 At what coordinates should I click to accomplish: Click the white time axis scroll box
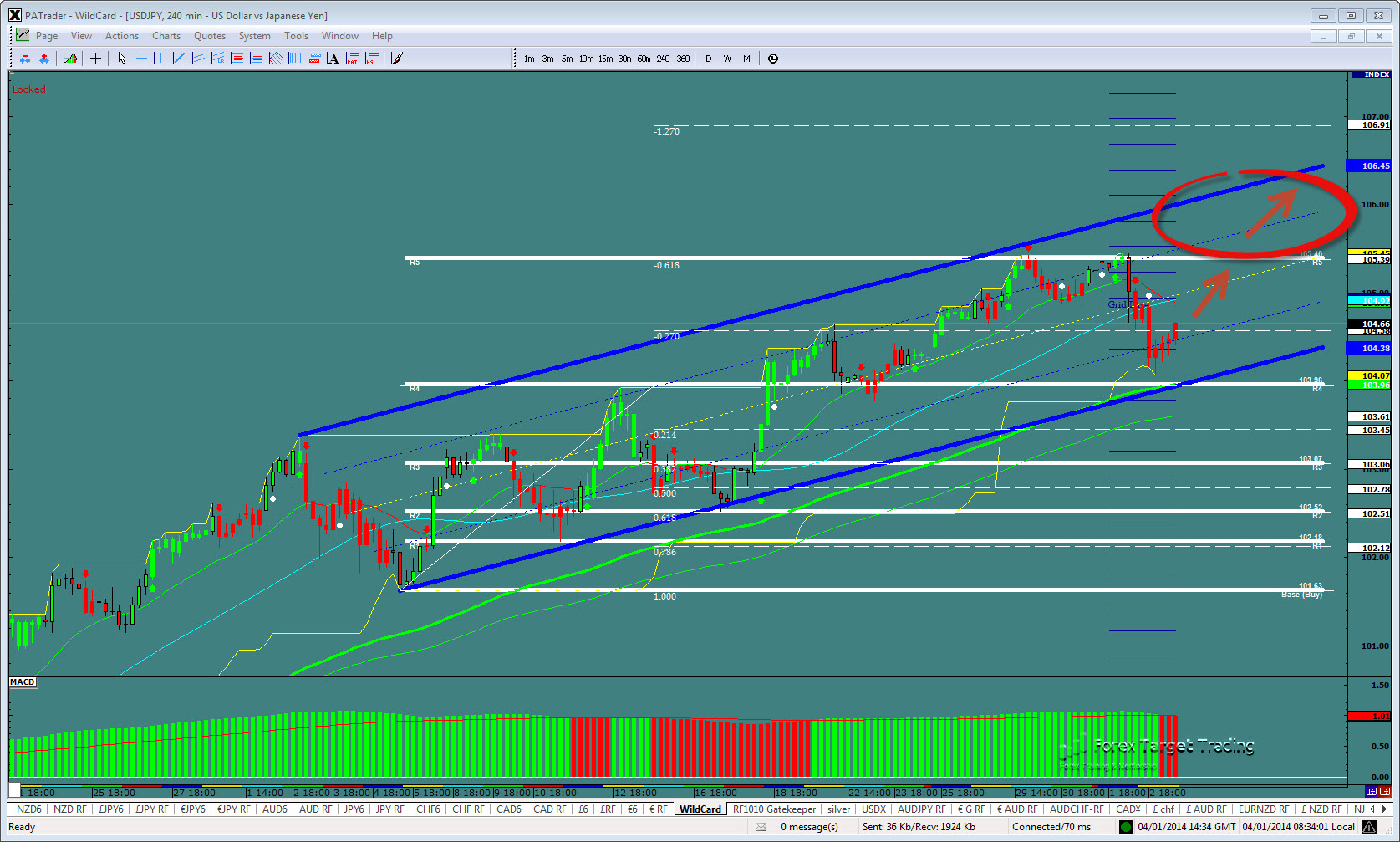click(14, 791)
